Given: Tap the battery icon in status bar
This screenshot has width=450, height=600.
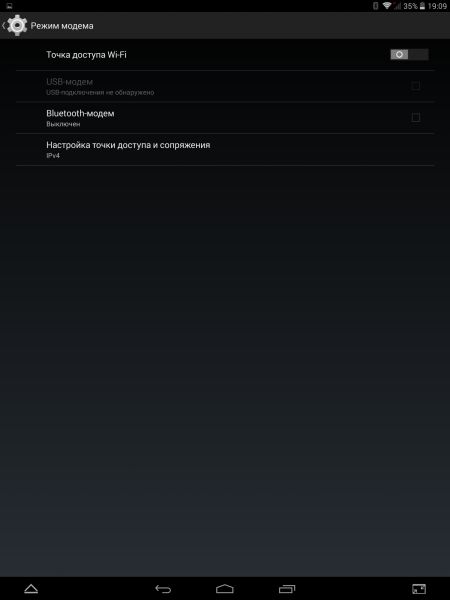Looking at the screenshot, I should coord(422,6).
